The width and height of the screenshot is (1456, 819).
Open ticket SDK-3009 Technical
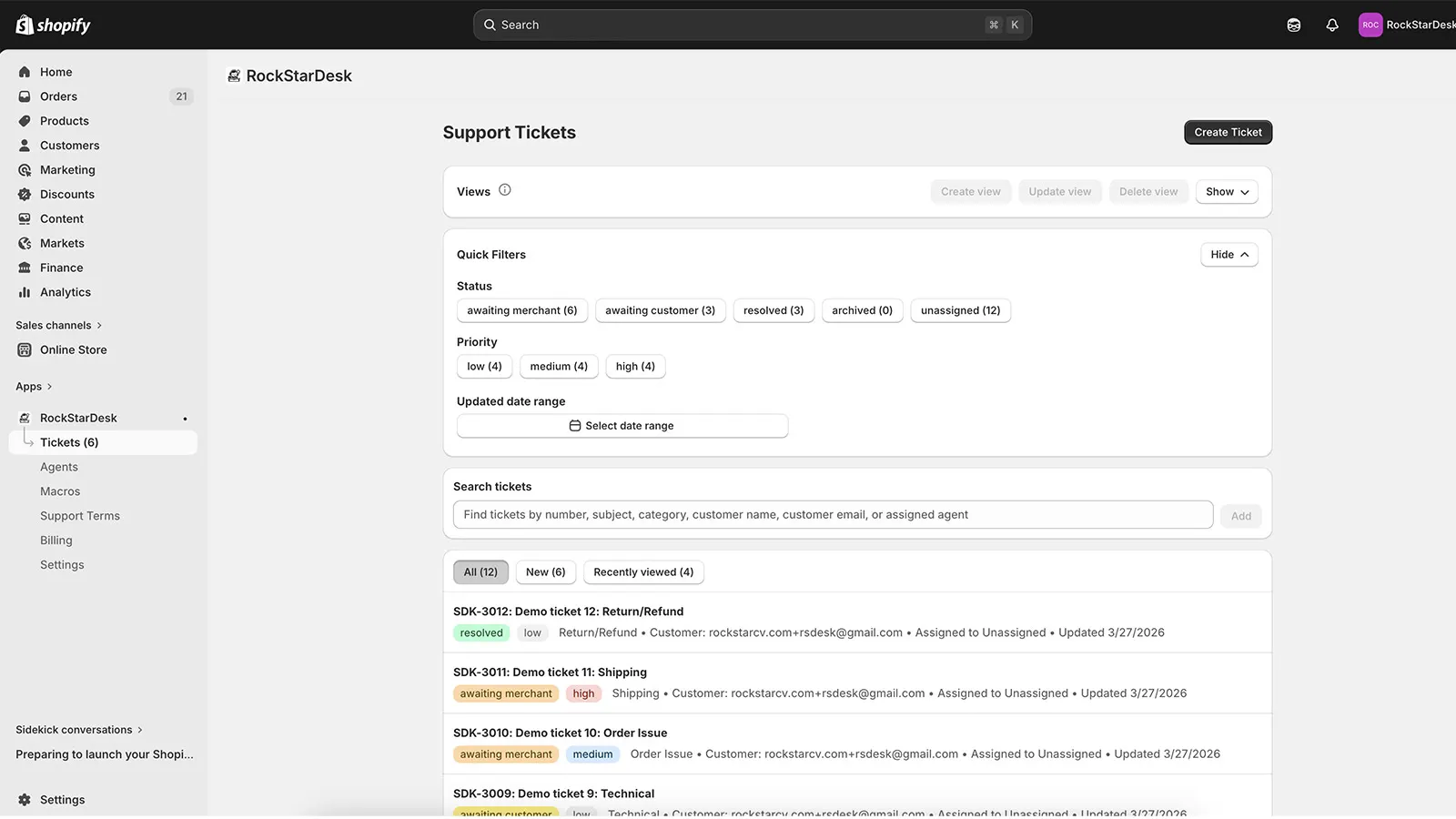857,796
